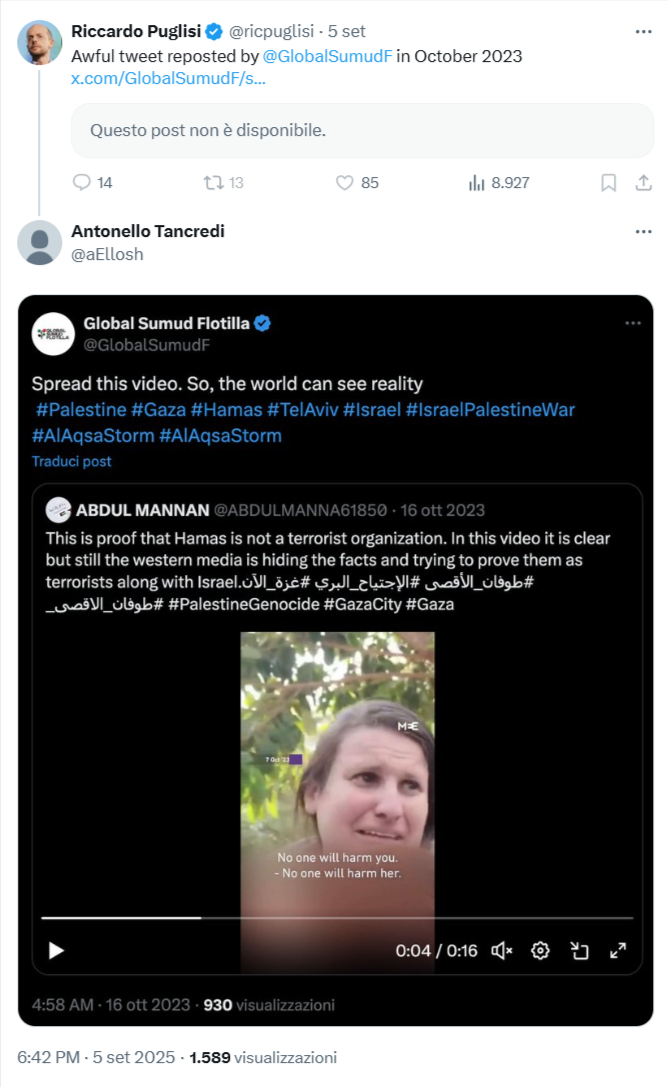Viewport: 668px width, 1087px height.
Task: Open more options on Global Sumud Flotilla tweet
Action: point(633,323)
